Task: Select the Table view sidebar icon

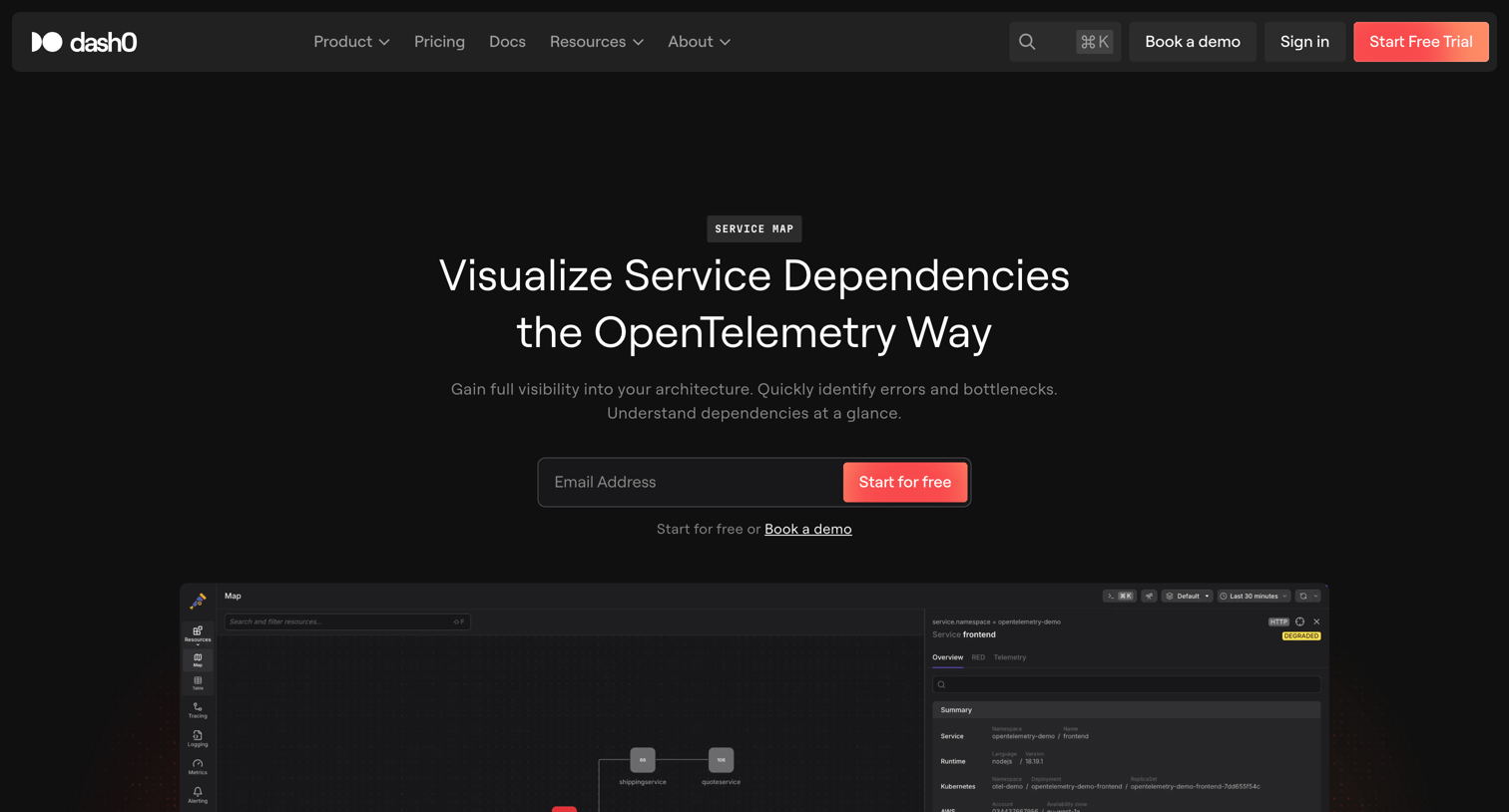Action: (x=198, y=683)
